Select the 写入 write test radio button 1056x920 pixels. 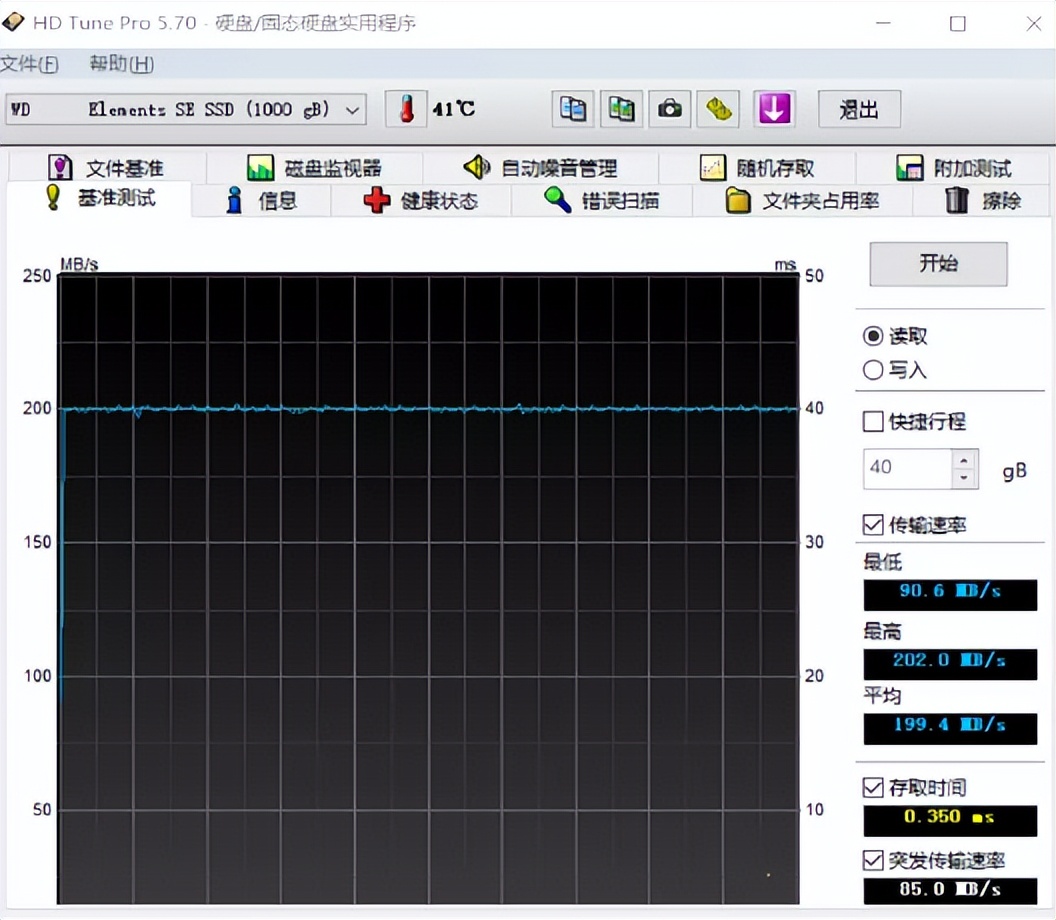click(872, 370)
